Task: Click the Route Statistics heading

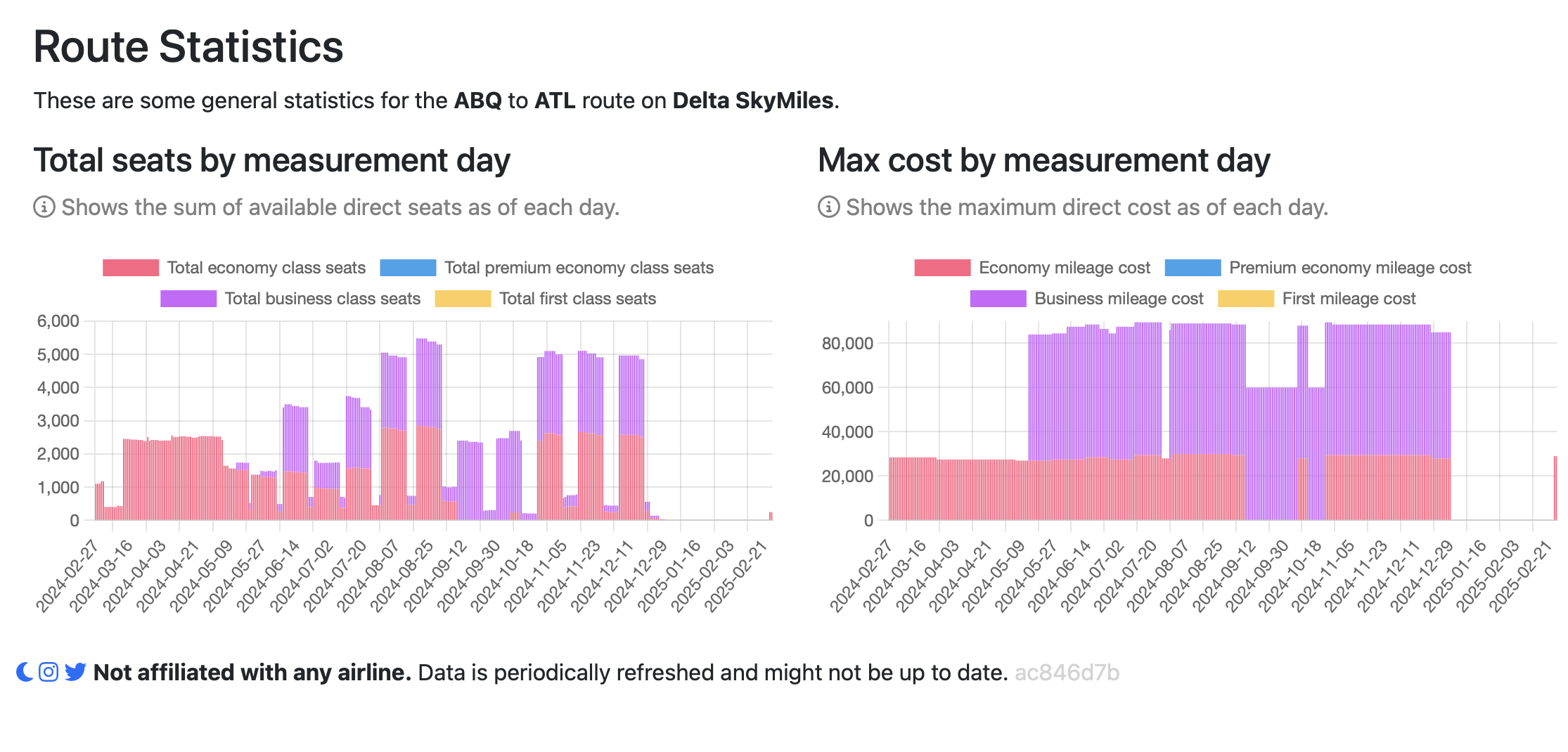Action: [x=188, y=47]
